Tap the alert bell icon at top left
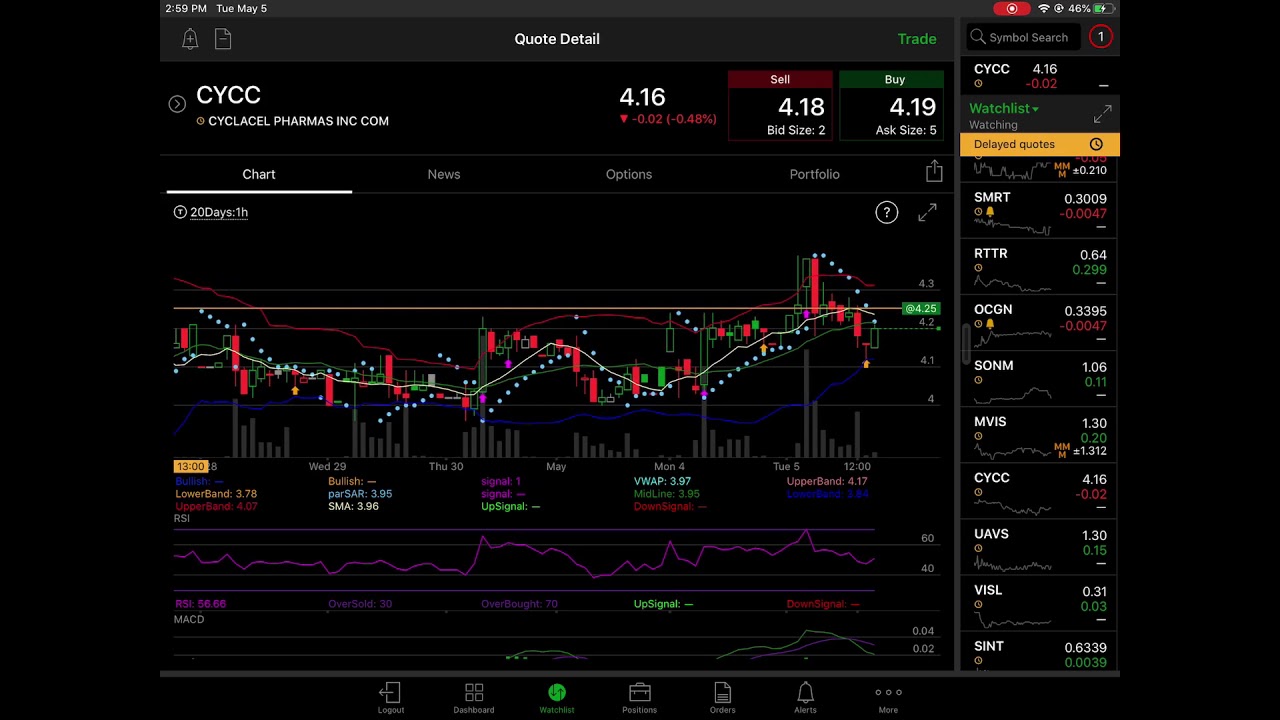The width and height of the screenshot is (1280, 720). pyautogui.click(x=190, y=39)
